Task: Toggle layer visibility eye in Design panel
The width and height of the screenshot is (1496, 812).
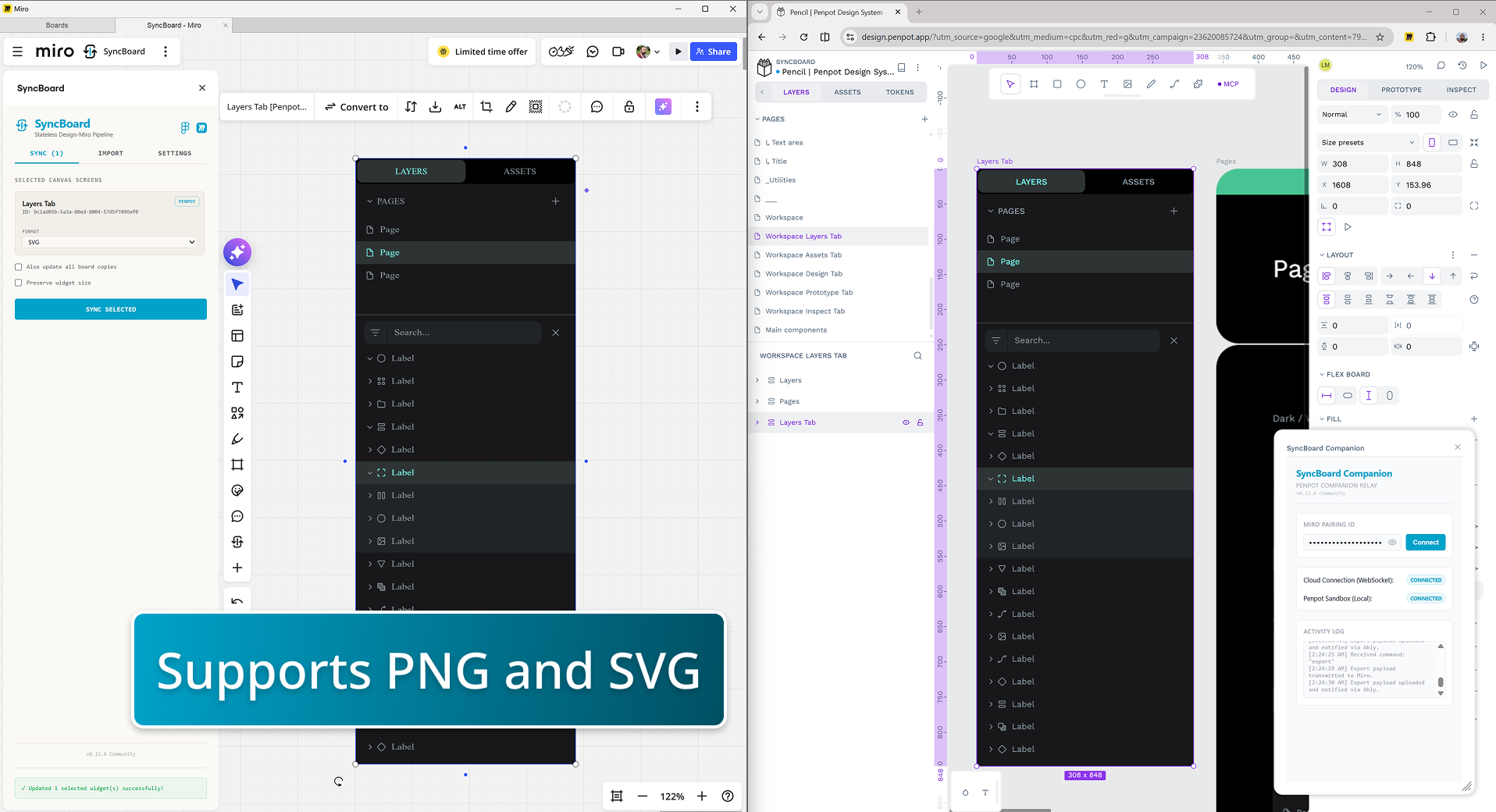Action: (x=1453, y=115)
